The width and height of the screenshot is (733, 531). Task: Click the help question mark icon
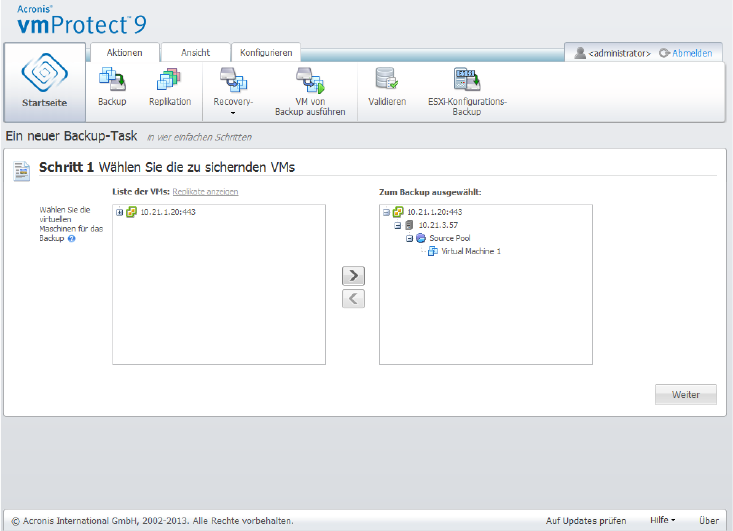pyautogui.click(x=72, y=238)
